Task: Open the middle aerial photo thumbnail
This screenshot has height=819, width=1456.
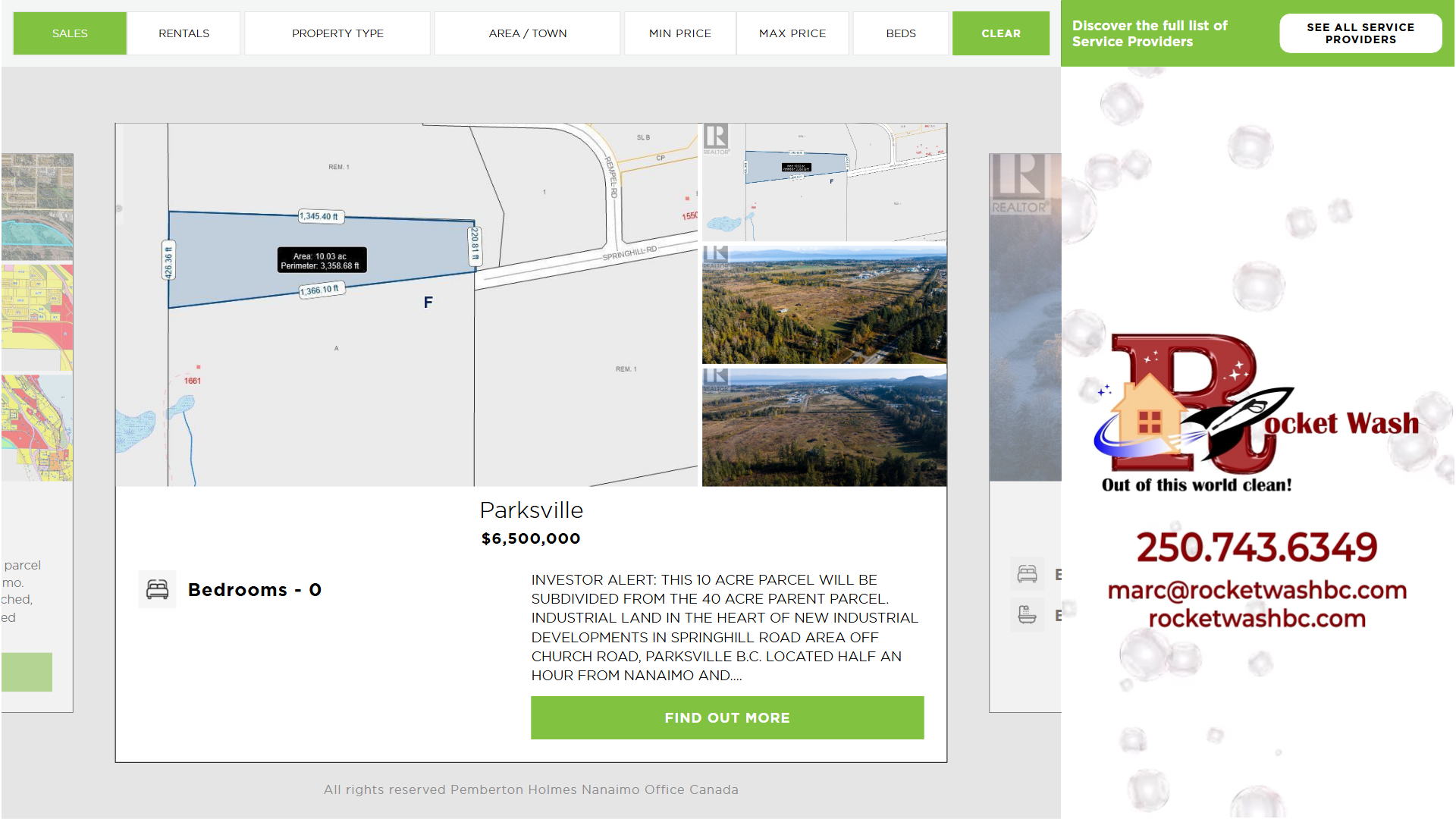Action: point(824,304)
